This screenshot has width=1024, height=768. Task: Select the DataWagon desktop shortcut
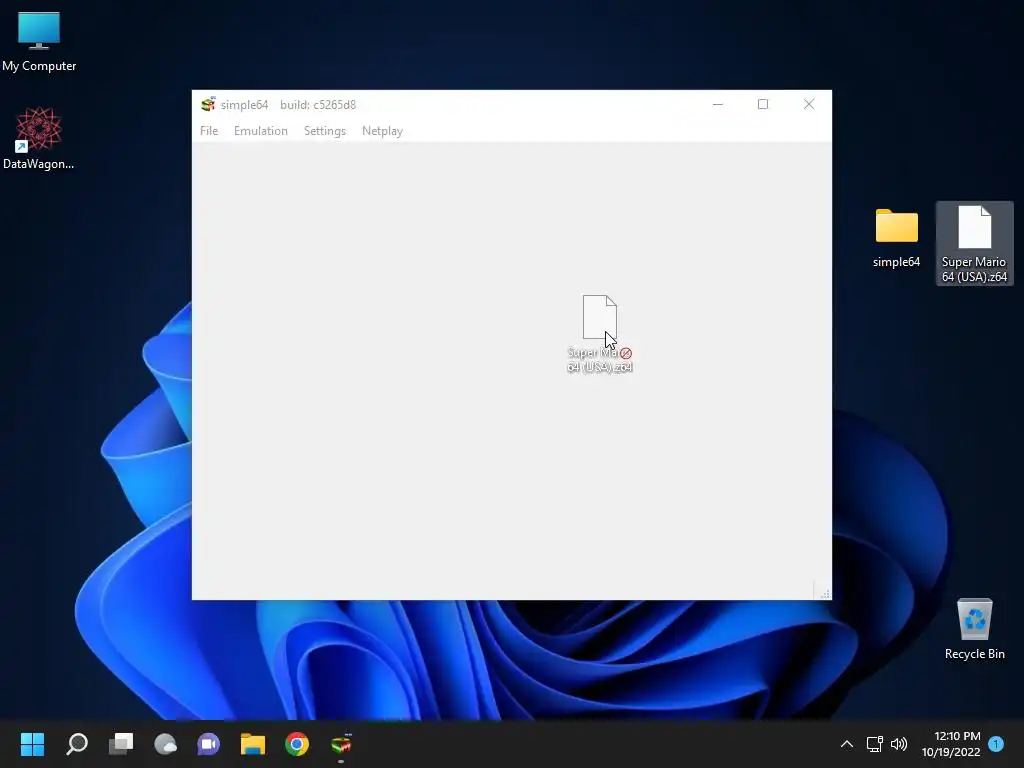pyautogui.click(x=39, y=139)
